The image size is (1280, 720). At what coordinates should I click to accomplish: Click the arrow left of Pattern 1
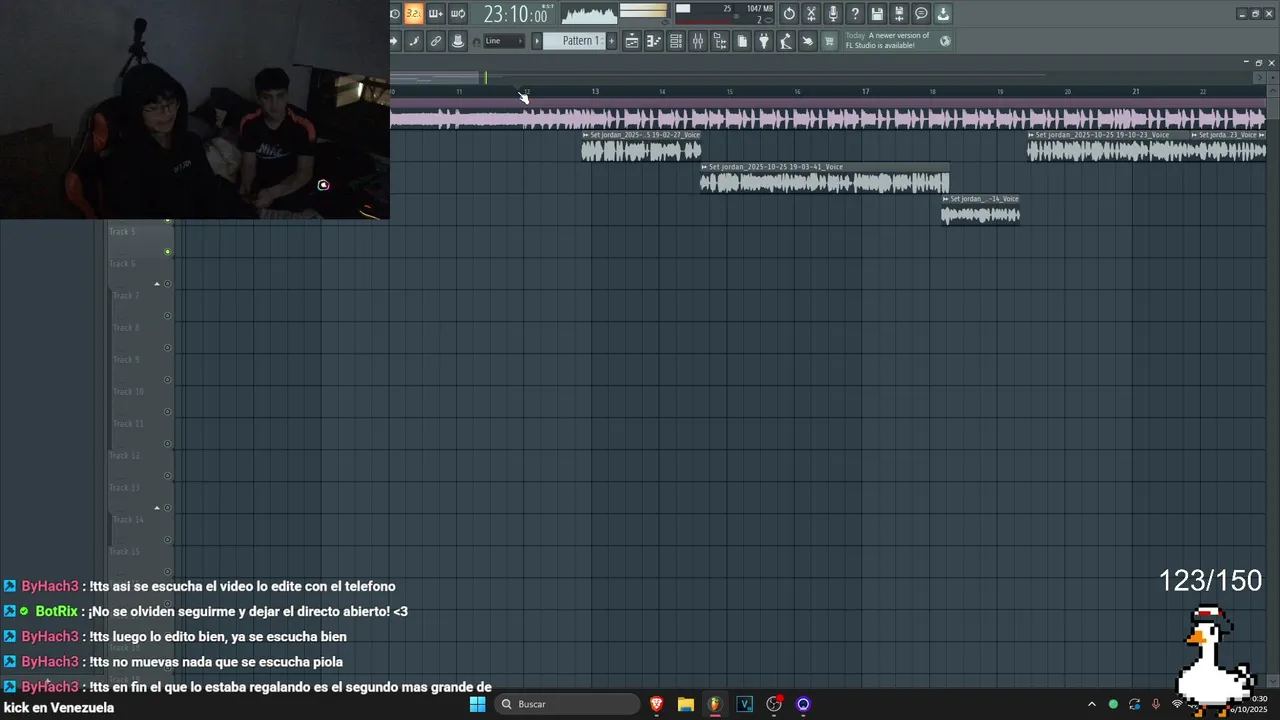pyautogui.click(x=536, y=41)
